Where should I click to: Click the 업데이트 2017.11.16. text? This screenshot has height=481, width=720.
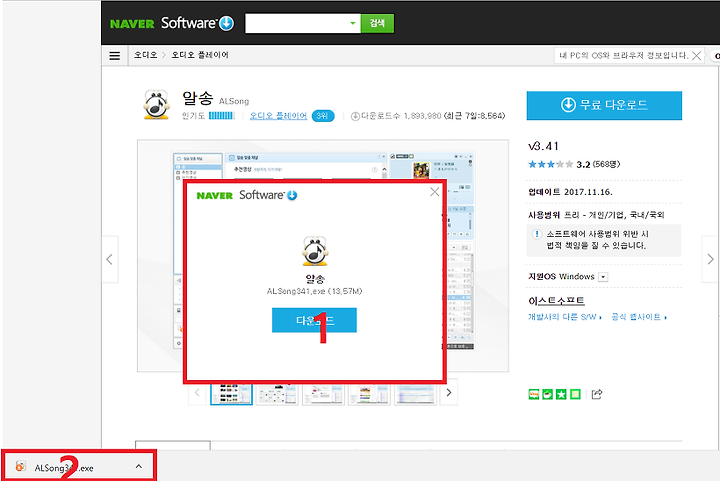(x=570, y=192)
